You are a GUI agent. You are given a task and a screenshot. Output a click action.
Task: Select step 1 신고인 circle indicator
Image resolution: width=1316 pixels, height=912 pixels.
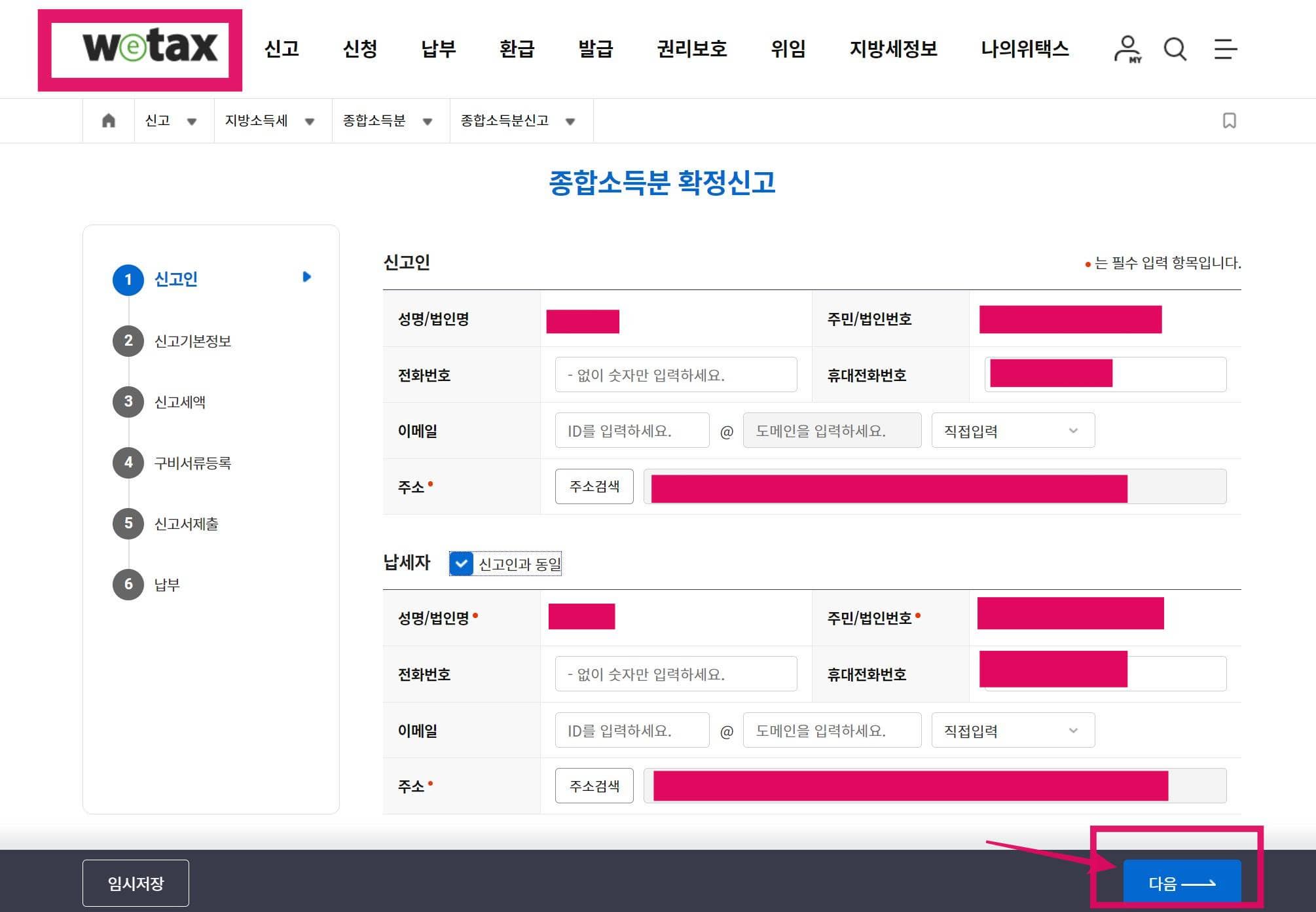[128, 280]
